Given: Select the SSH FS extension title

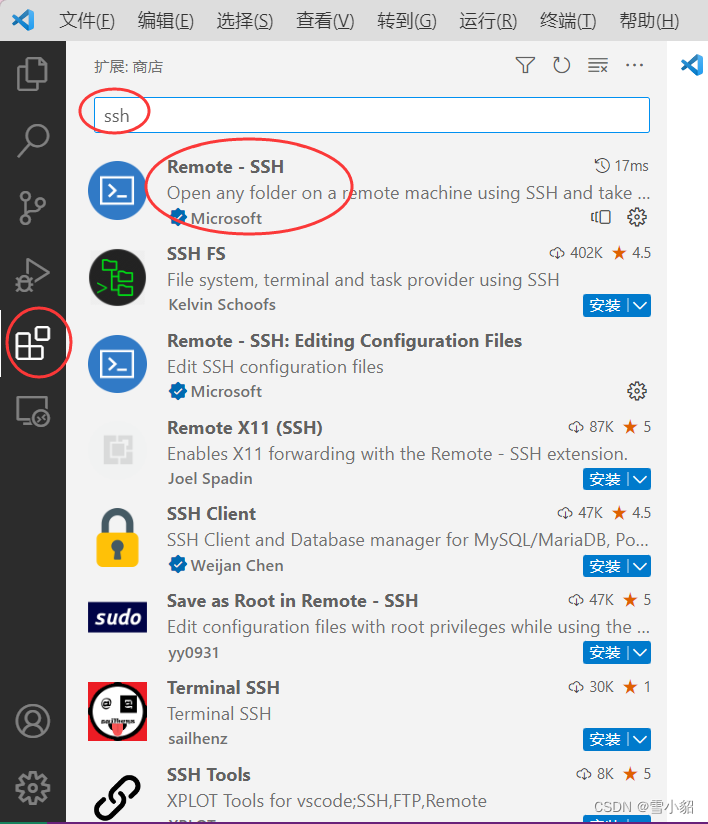Looking at the screenshot, I should point(196,254).
